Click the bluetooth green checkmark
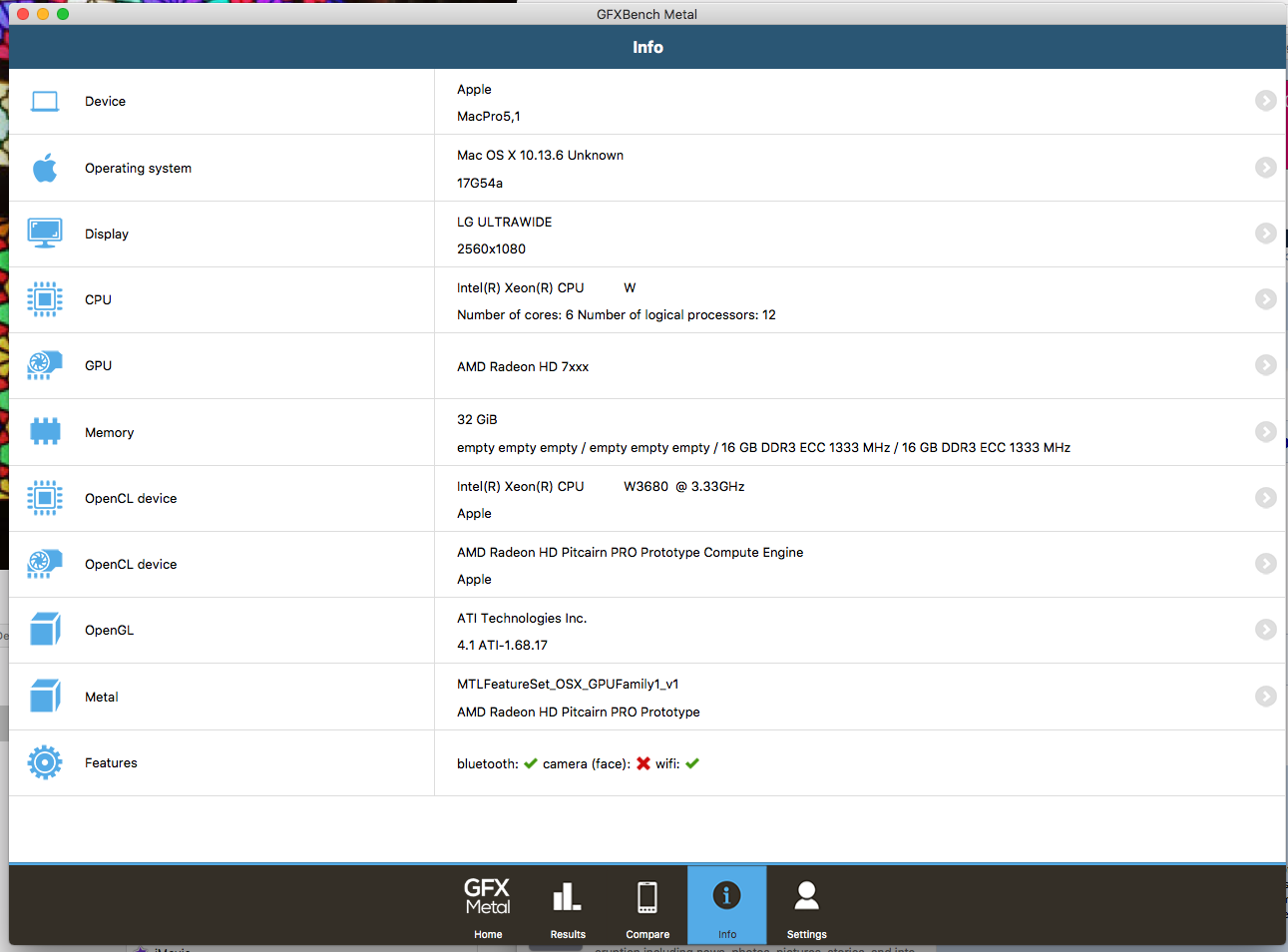The height and width of the screenshot is (952, 1288). [x=531, y=763]
